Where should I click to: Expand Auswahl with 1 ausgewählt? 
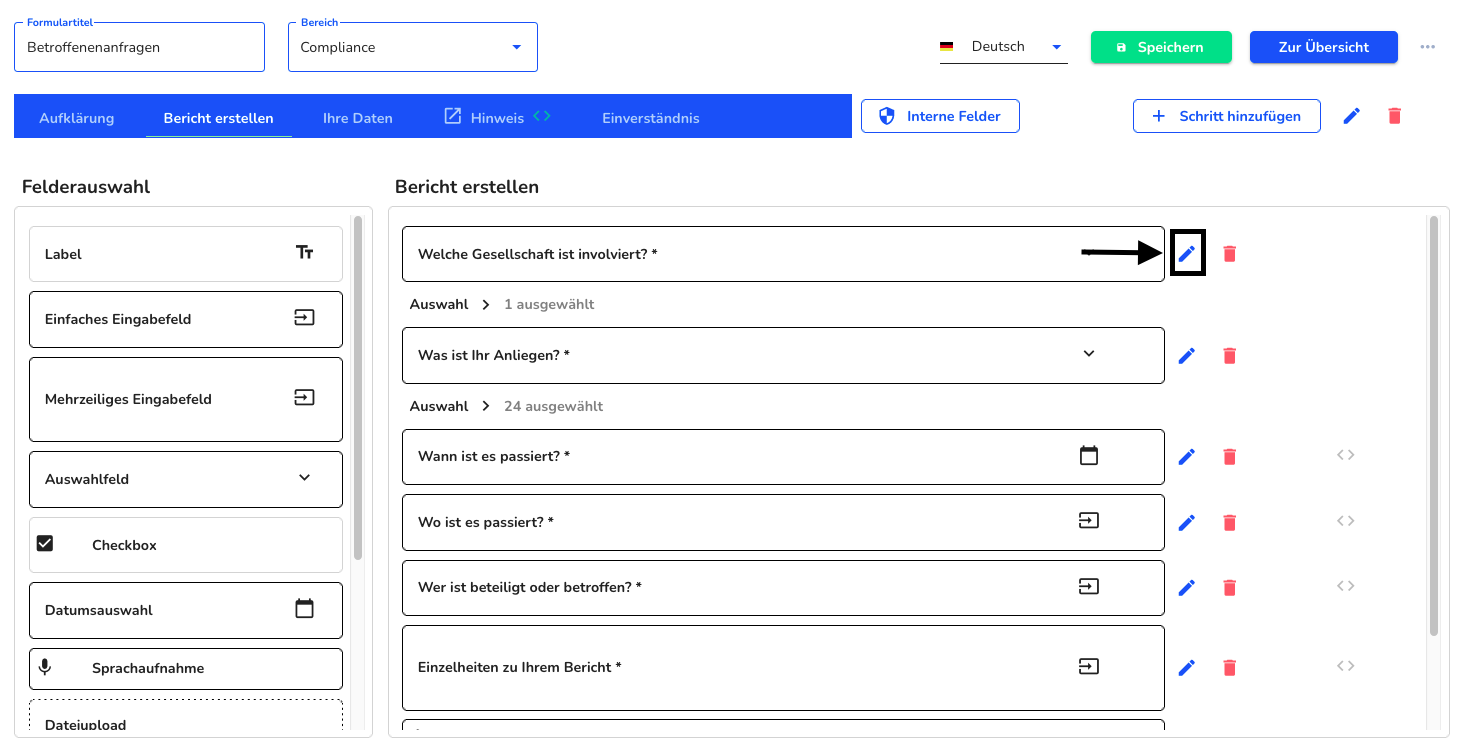(486, 305)
